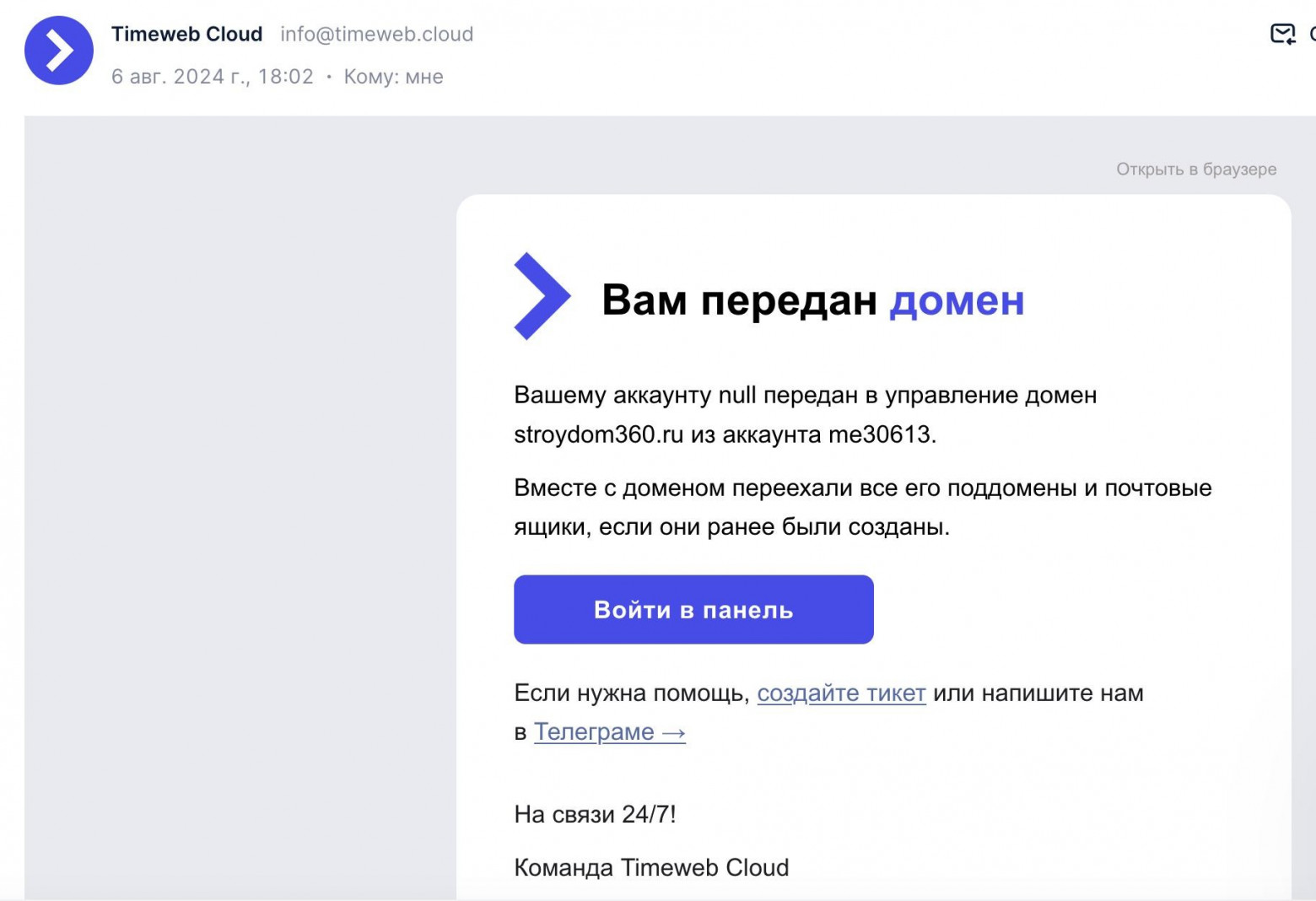Viewport: 1316px width, 901px height.
Task: Open the message in browser
Action: (x=1196, y=169)
